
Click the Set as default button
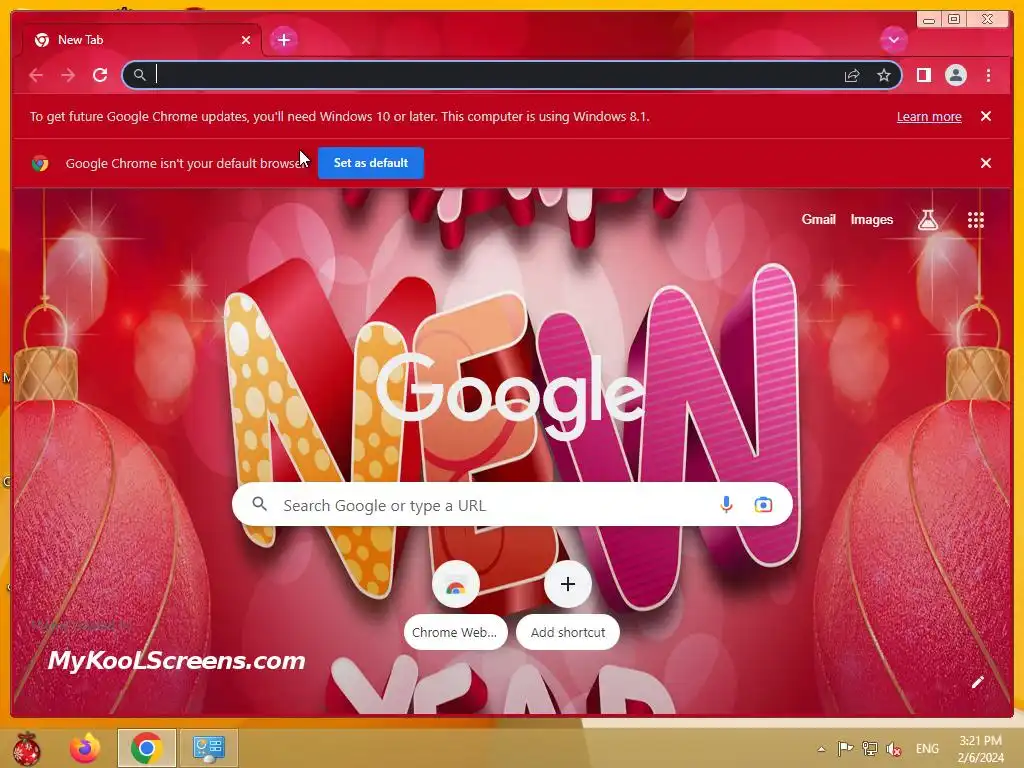370,163
